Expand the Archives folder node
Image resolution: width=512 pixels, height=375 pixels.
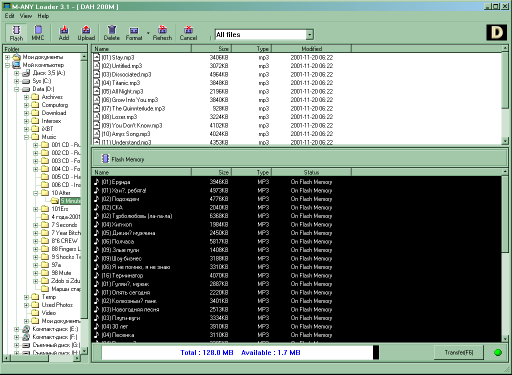[x=27, y=97]
